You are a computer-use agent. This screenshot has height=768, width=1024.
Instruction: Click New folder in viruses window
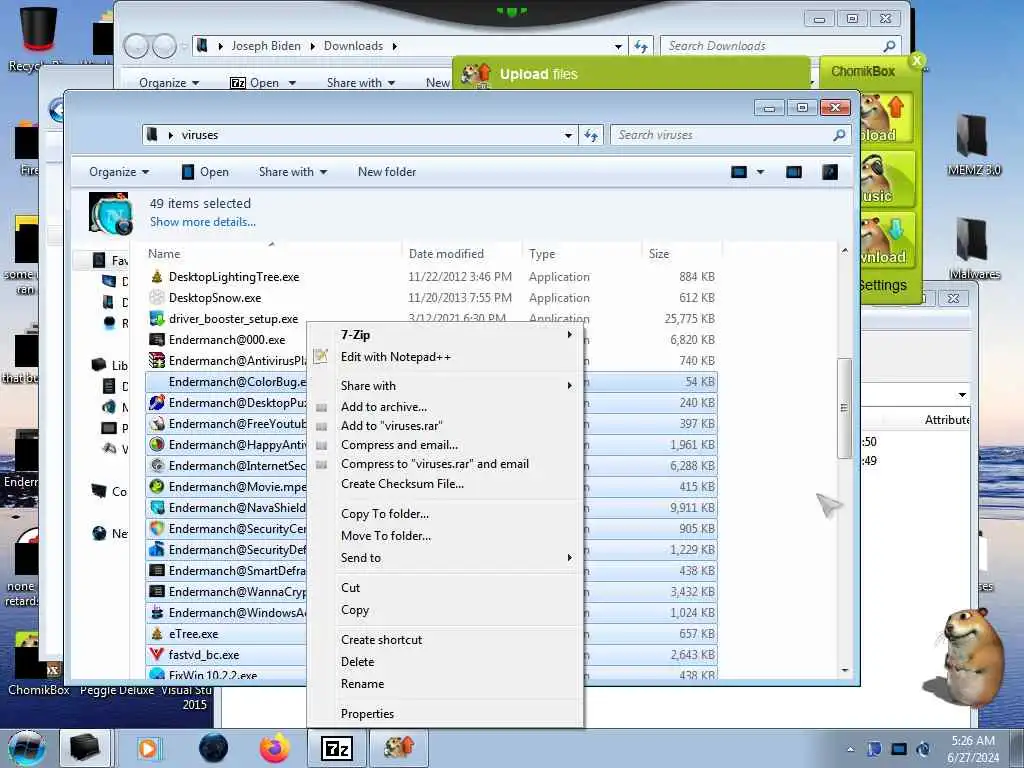(387, 172)
